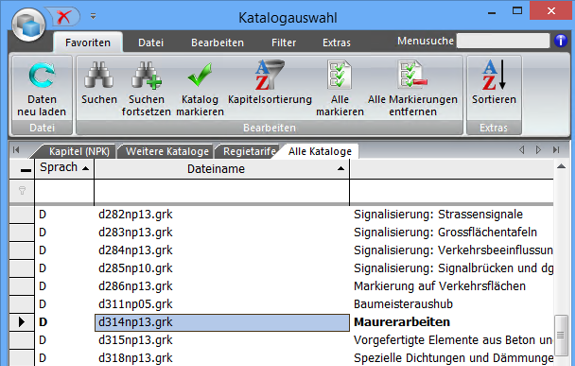
Task: Select row d284np13.grk
Action: (x=135, y=250)
